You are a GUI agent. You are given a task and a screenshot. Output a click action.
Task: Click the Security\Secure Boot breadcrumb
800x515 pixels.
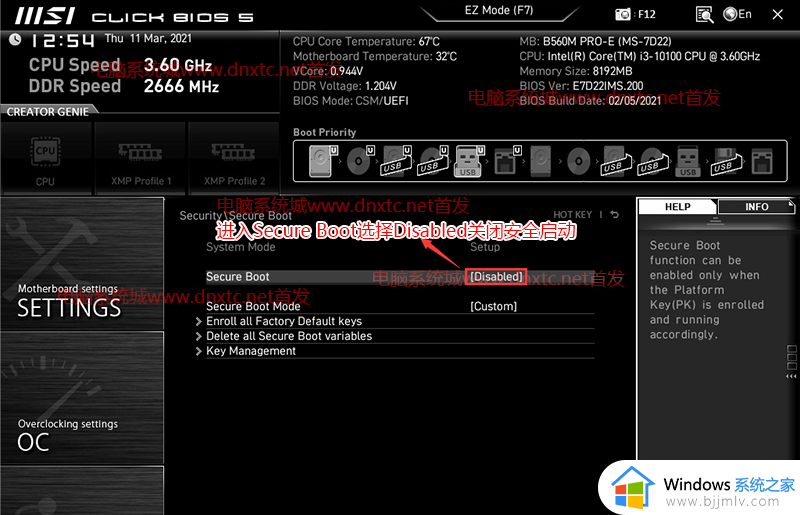pos(236,215)
